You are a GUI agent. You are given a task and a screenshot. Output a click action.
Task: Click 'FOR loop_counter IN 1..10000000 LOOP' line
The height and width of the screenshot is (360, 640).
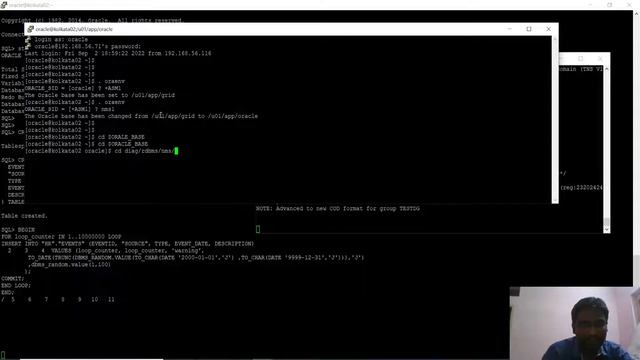click(x=61, y=237)
